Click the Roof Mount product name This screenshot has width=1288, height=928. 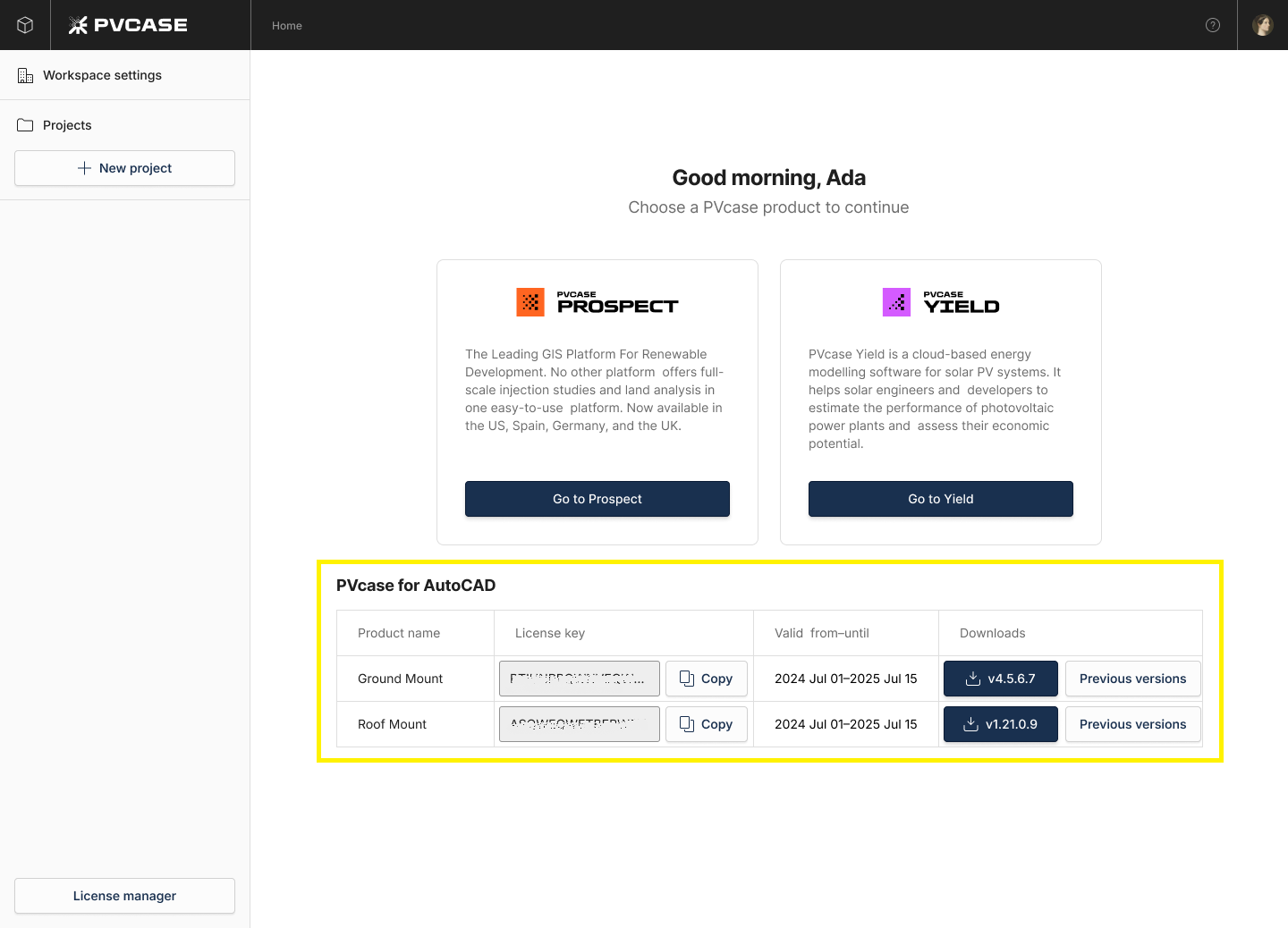point(392,724)
